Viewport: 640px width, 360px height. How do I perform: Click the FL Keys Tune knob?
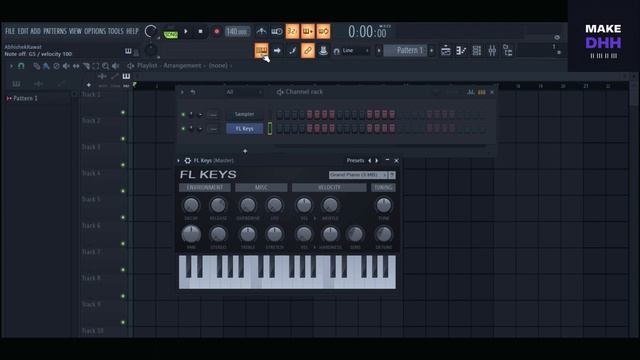pyautogui.click(x=383, y=205)
